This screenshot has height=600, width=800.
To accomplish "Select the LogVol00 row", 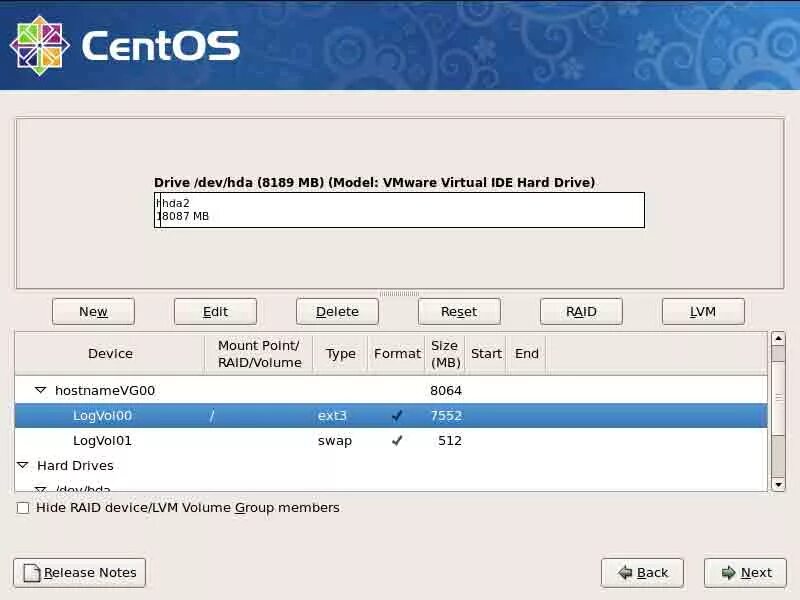I will 391,415.
